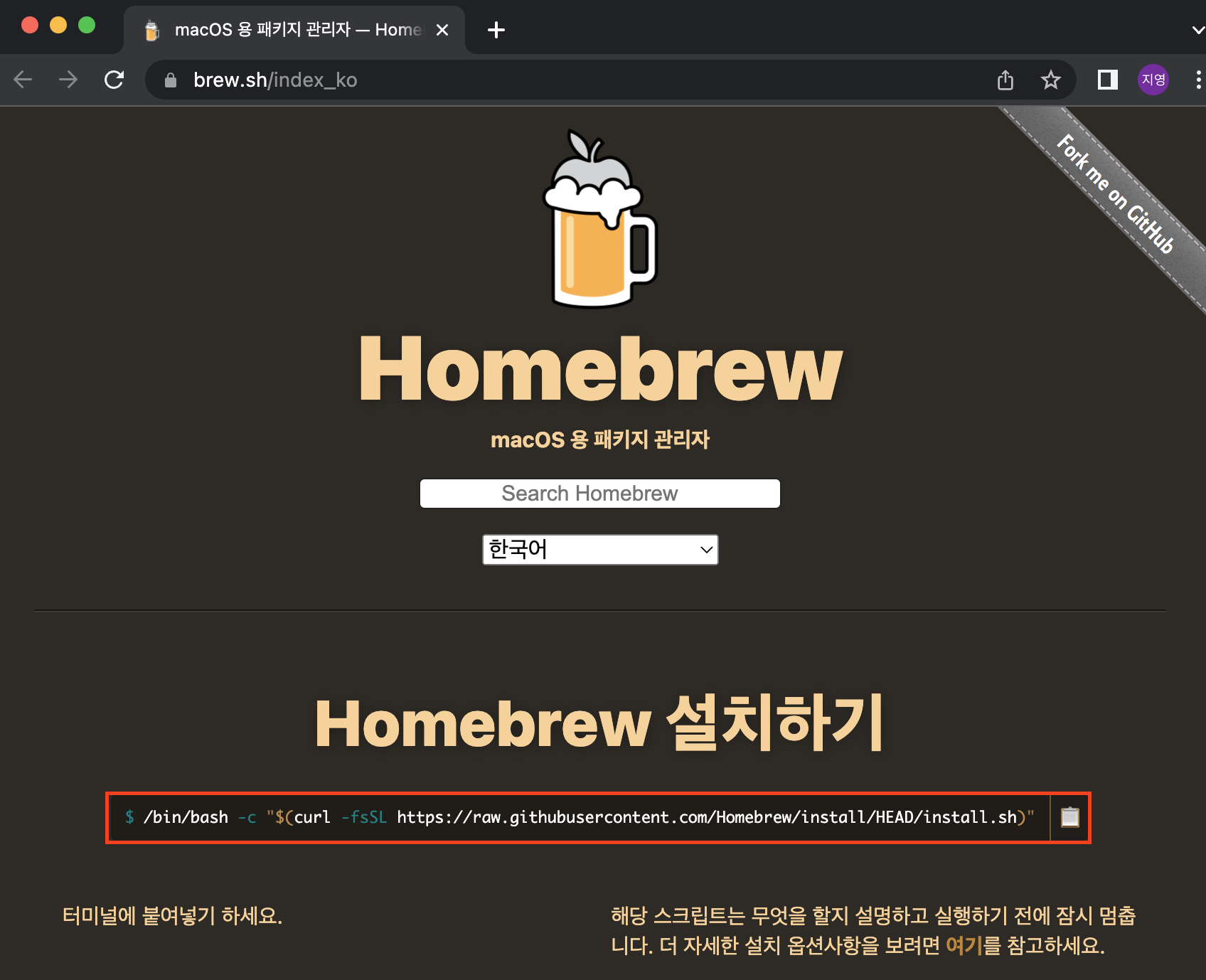Click the browser forward arrow
This screenshot has width=1206, height=980.
click(68, 80)
